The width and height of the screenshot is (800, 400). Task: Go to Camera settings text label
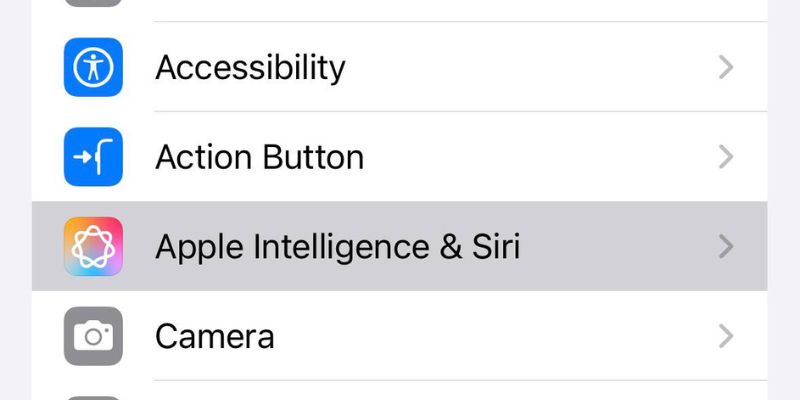(214, 336)
